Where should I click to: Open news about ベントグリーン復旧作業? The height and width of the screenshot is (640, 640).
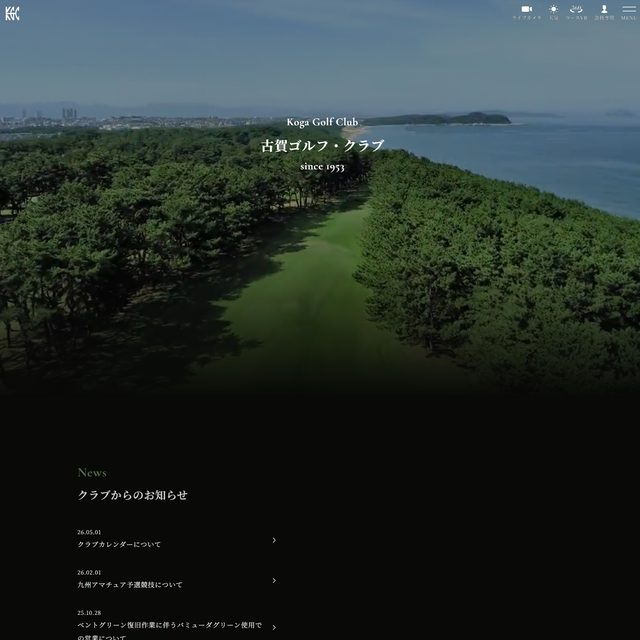[169, 631]
